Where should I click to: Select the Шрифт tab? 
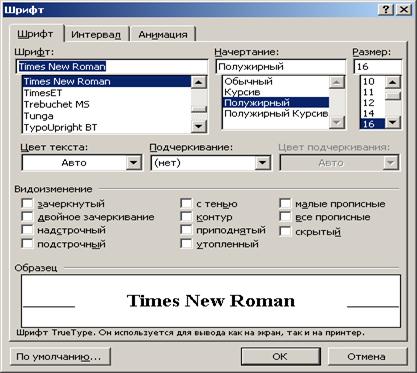click(35, 34)
